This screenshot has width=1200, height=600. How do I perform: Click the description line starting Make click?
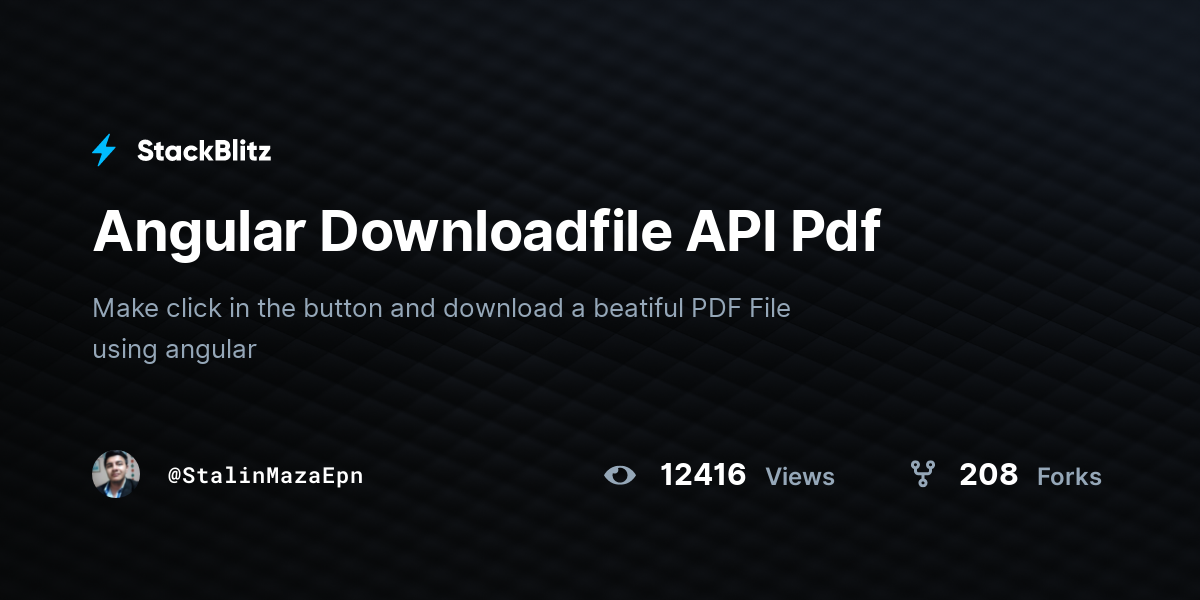click(x=441, y=309)
